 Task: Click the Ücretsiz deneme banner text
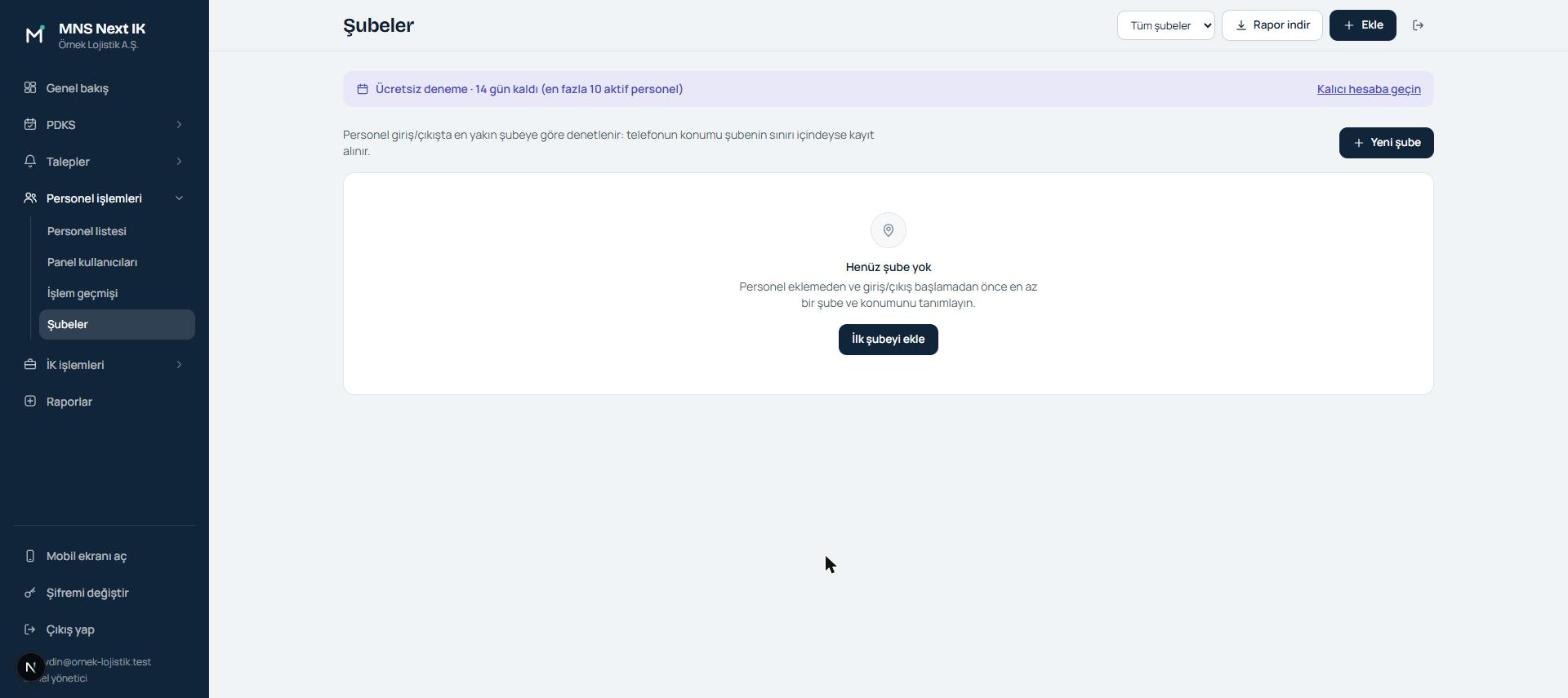(529, 89)
